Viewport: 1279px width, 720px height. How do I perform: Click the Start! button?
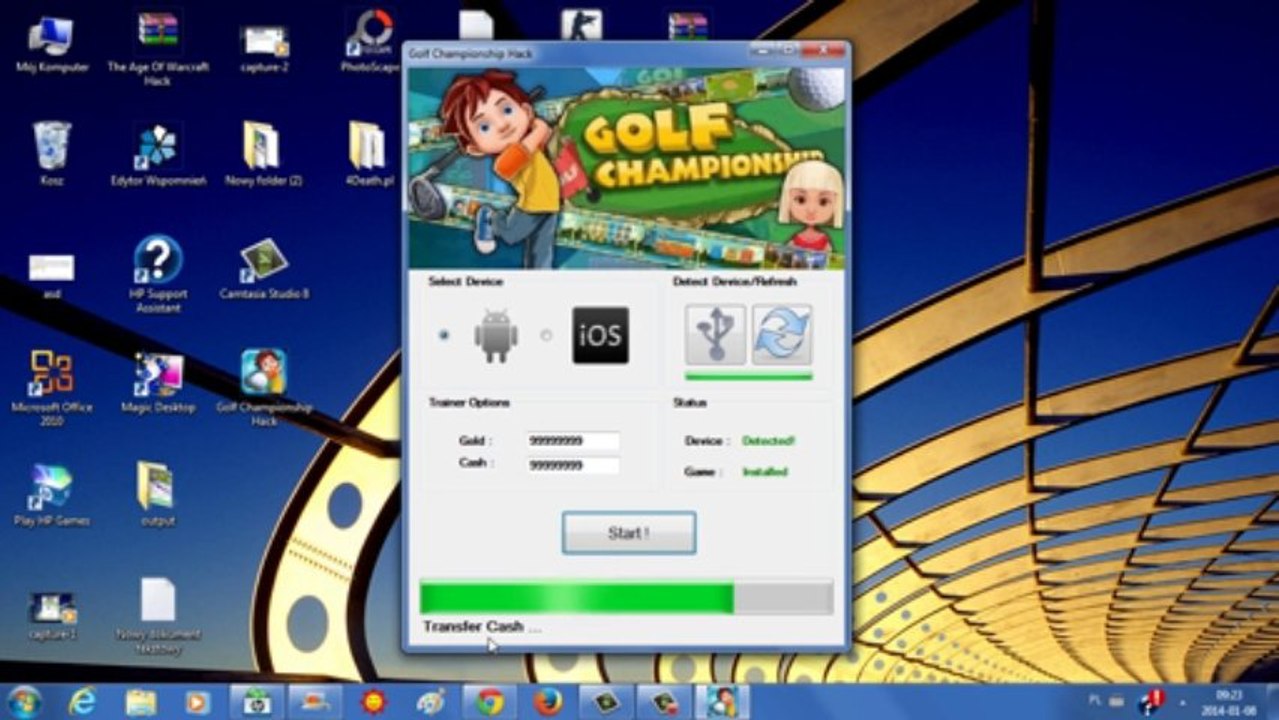click(629, 533)
